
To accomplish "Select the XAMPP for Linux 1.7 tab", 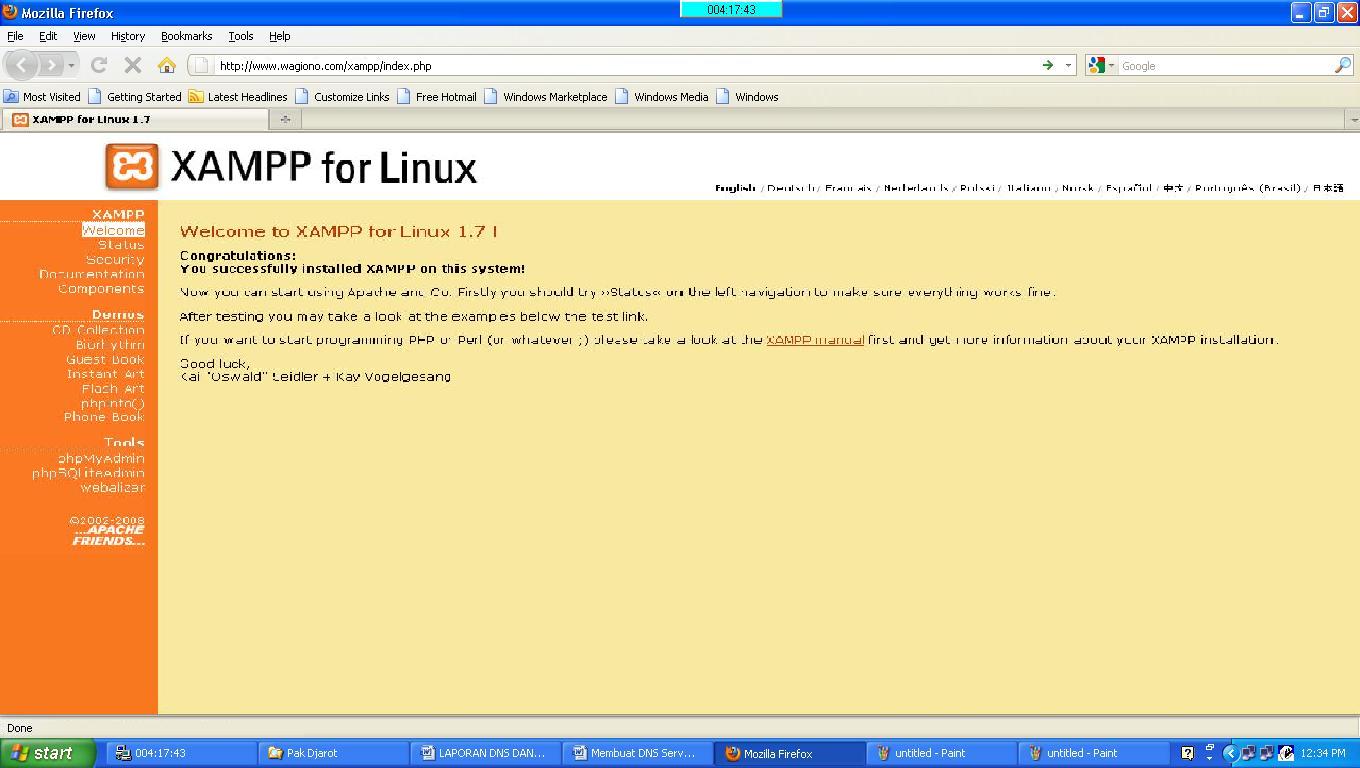I will (x=134, y=119).
